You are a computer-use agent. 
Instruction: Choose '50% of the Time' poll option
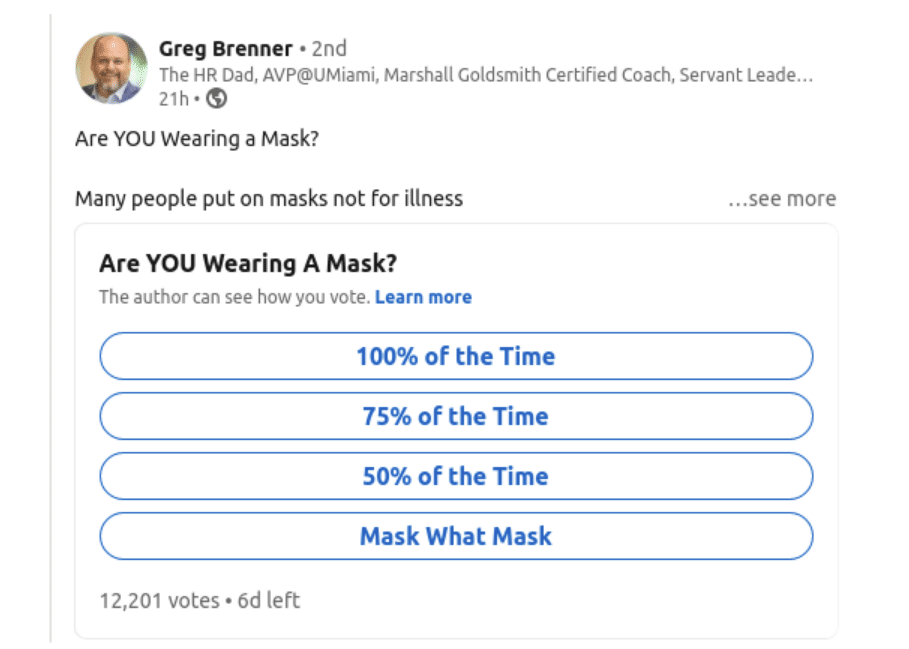tap(456, 476)
